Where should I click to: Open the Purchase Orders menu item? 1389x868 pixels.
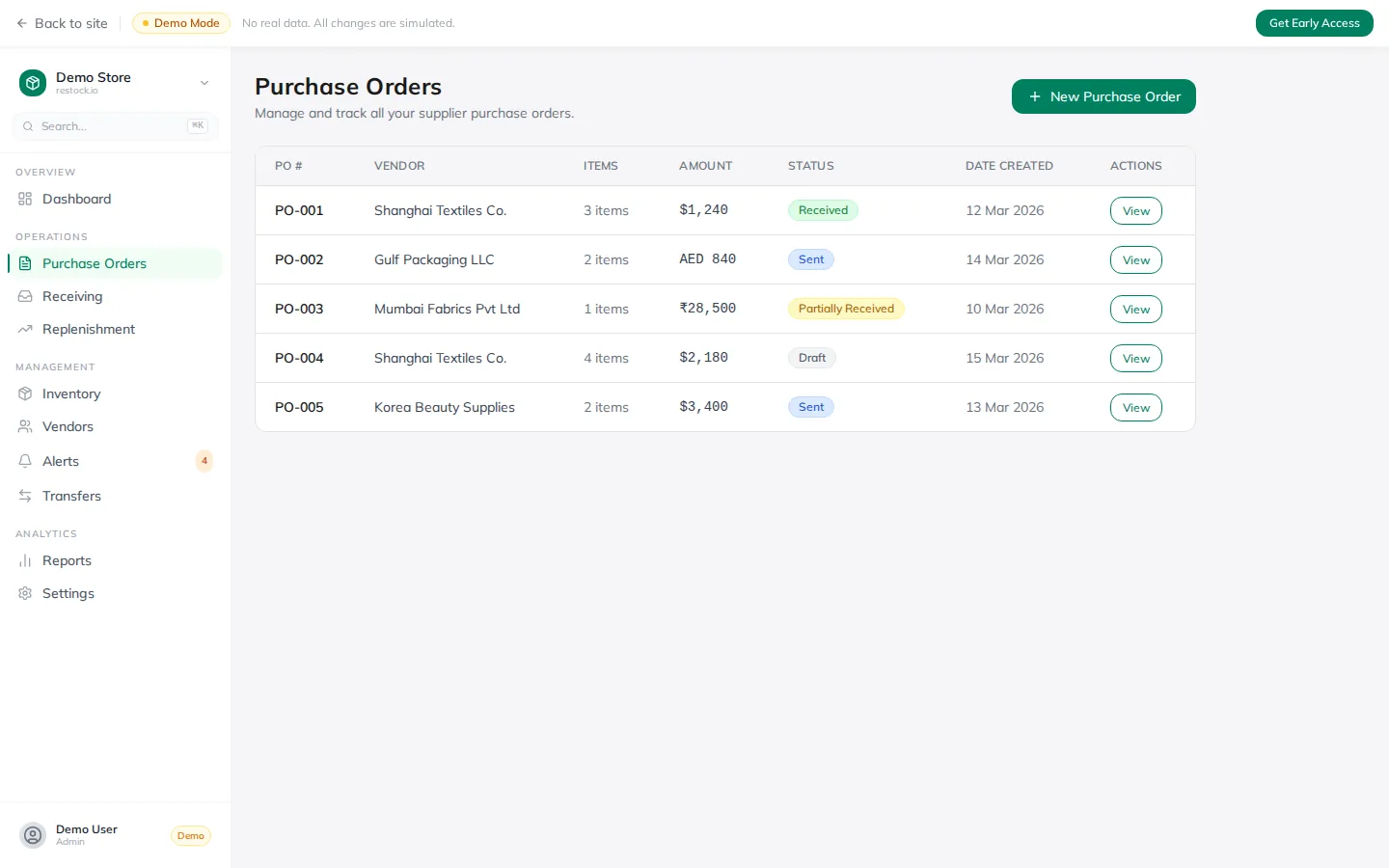click(95, 263)
